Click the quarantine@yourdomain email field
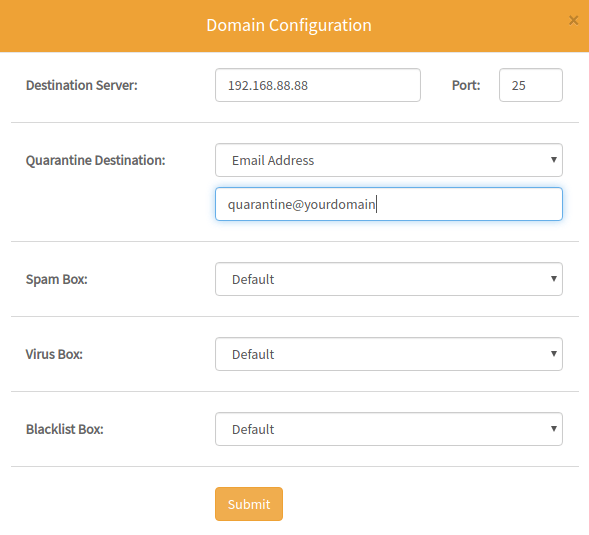This screenshot has width=589, height=535. 389,204
